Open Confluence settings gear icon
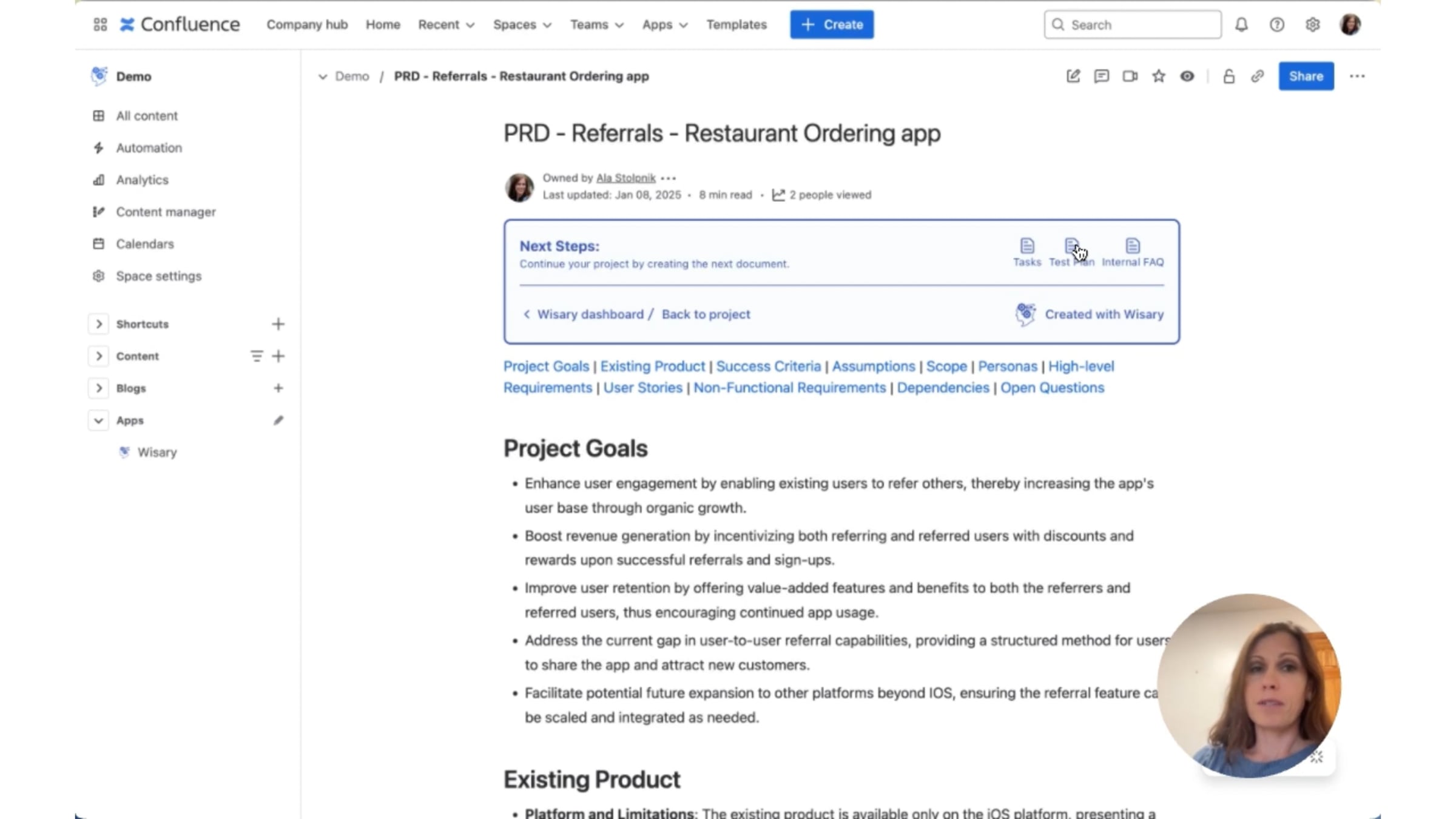Screen dimensions: 1456x819 tap(1312, 25)
